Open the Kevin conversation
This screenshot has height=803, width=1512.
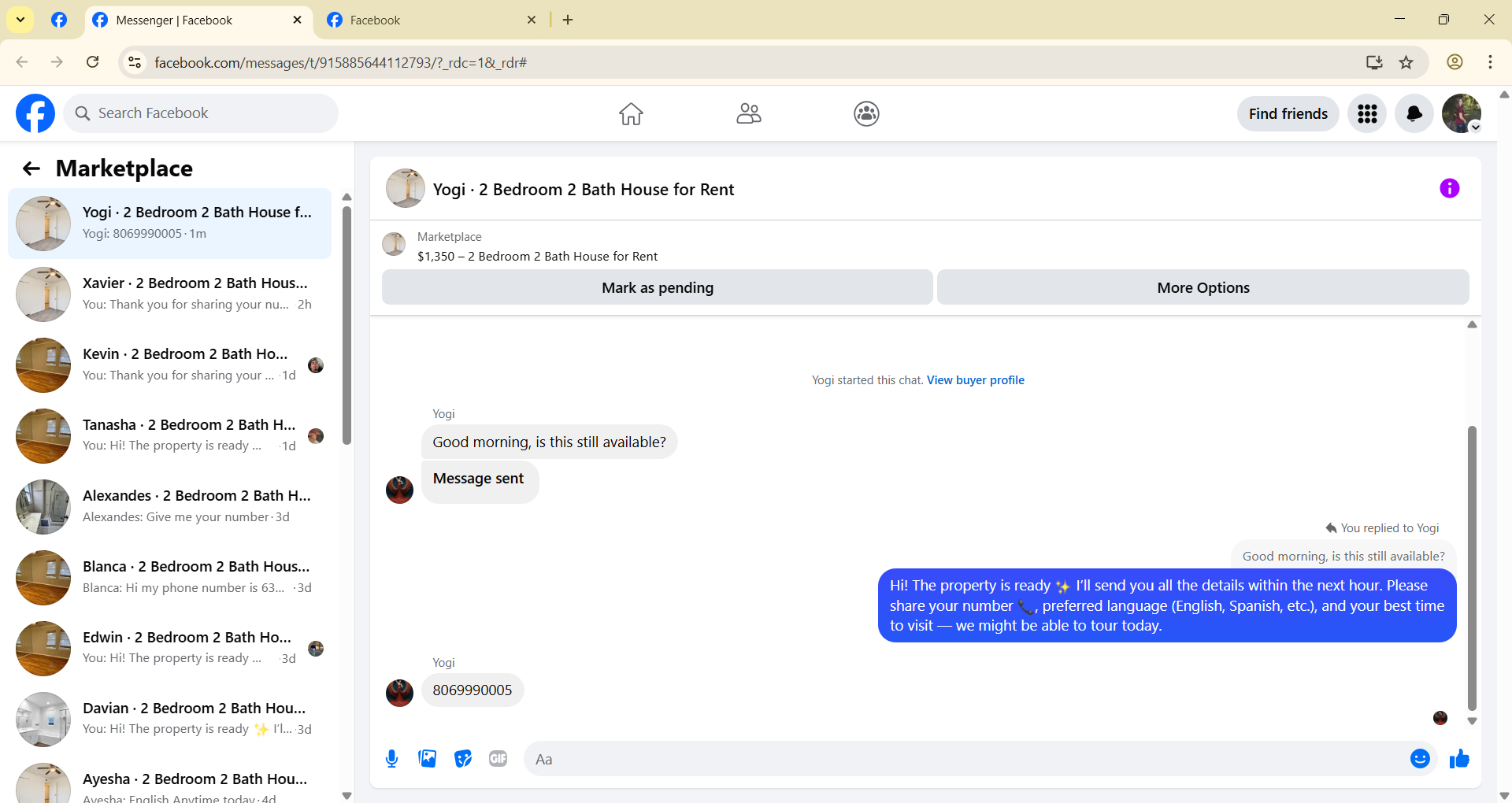coord(169,365)
